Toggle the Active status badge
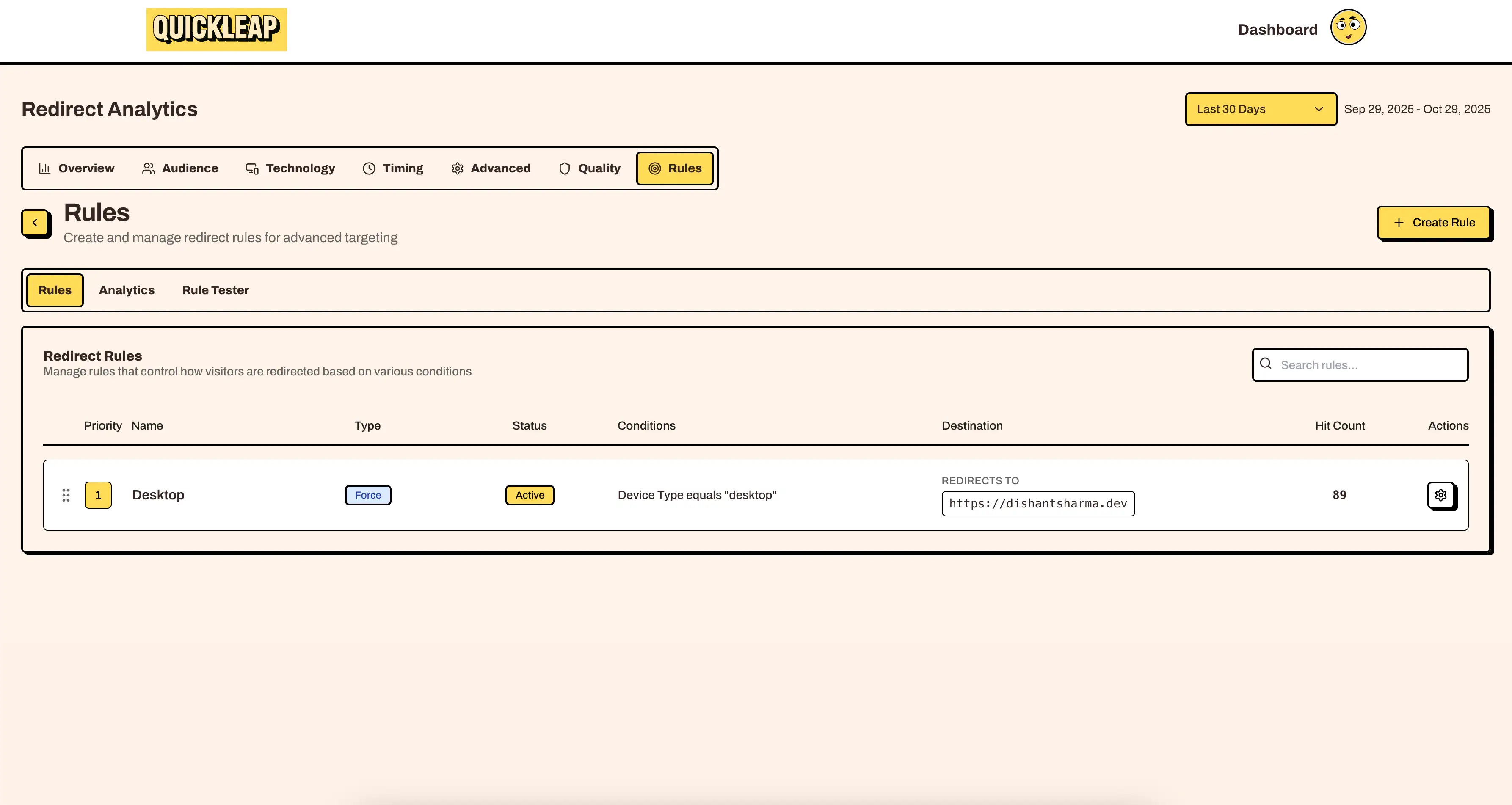The height and width of the screenshot is (805, 1512). 529,495
